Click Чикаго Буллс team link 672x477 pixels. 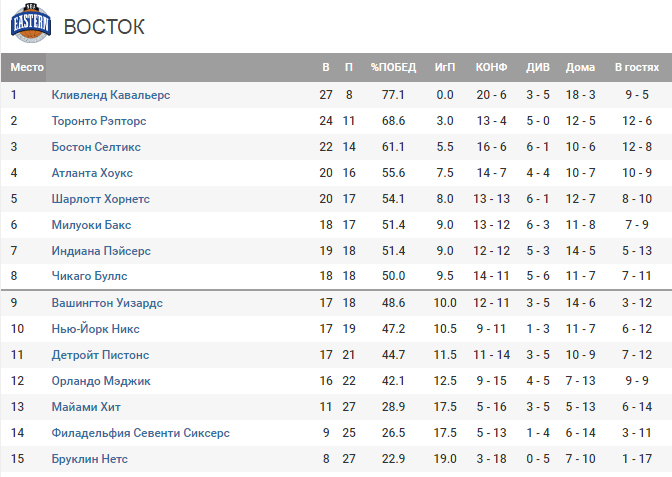pos(89,276)
